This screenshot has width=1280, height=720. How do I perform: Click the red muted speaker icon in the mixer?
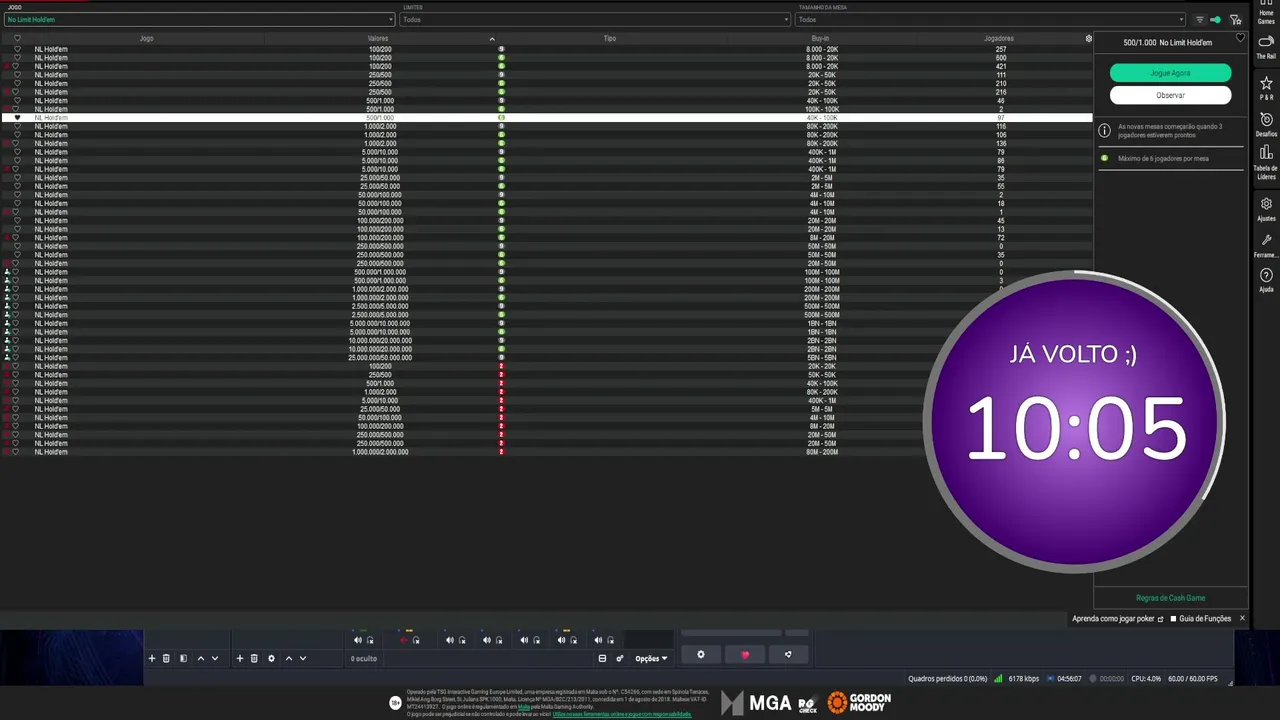[404, 640]
